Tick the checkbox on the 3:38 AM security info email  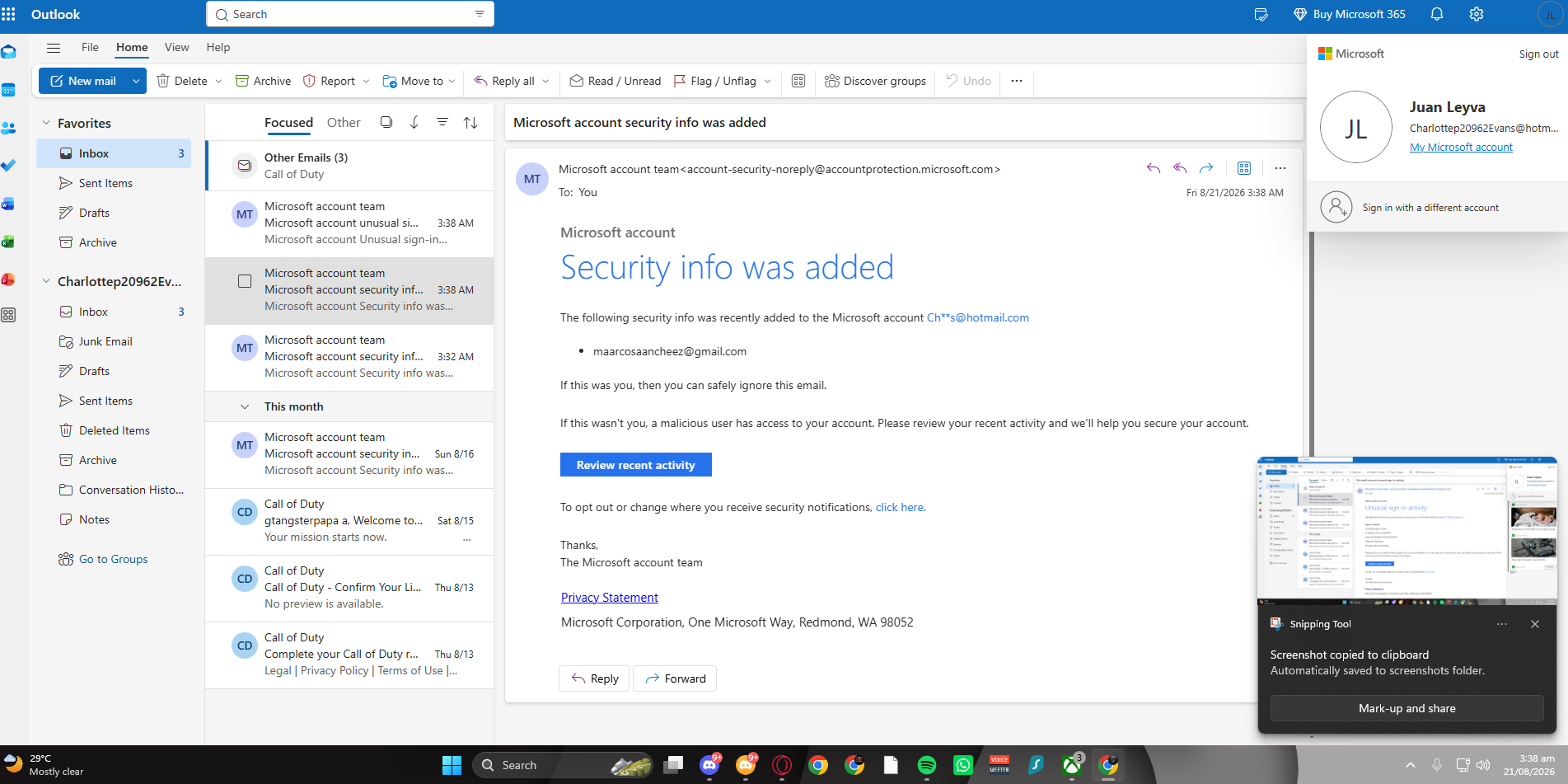pyautogui.click(x=245, y=281)
